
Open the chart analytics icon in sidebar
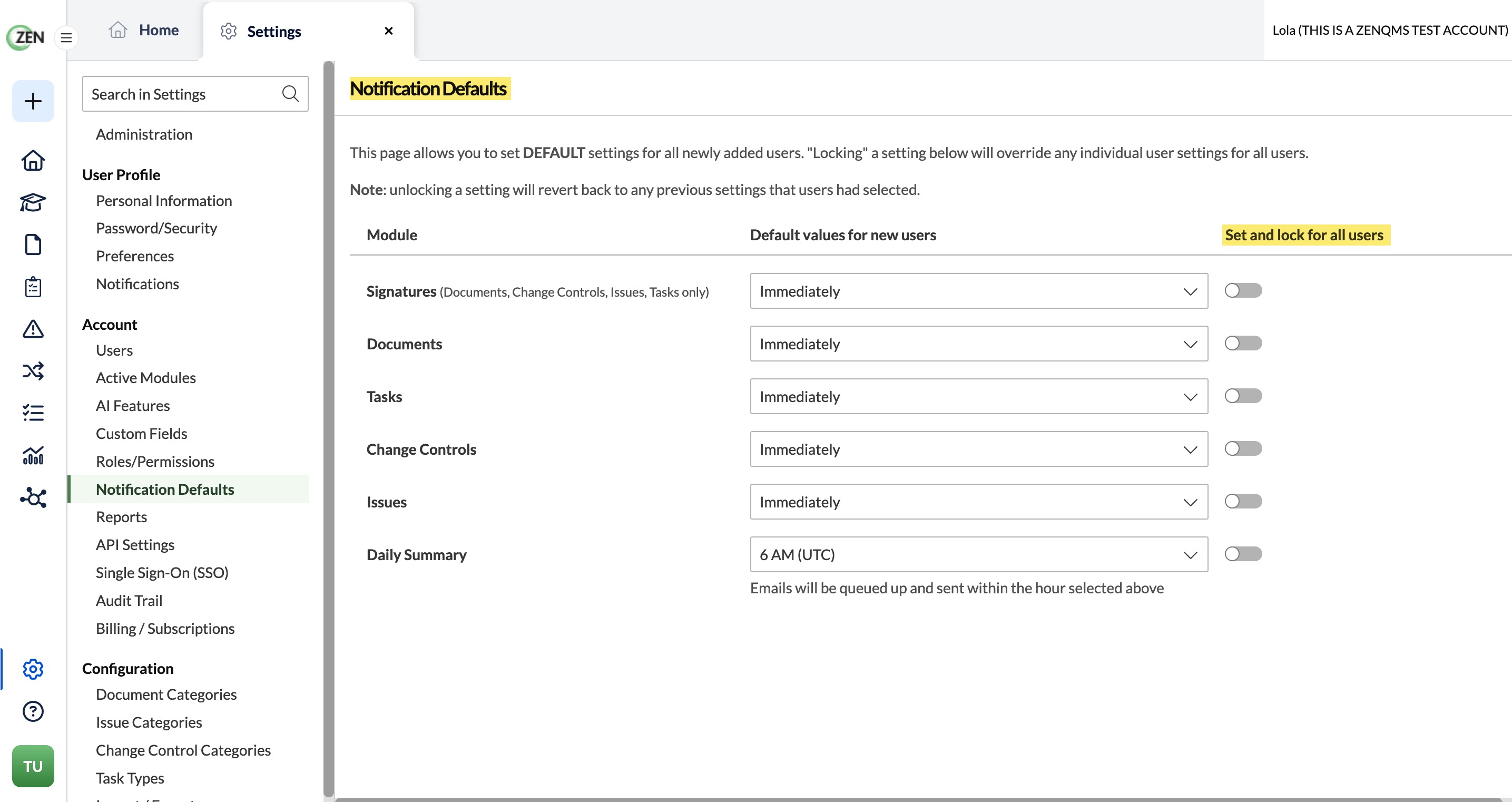pos(33,455)
